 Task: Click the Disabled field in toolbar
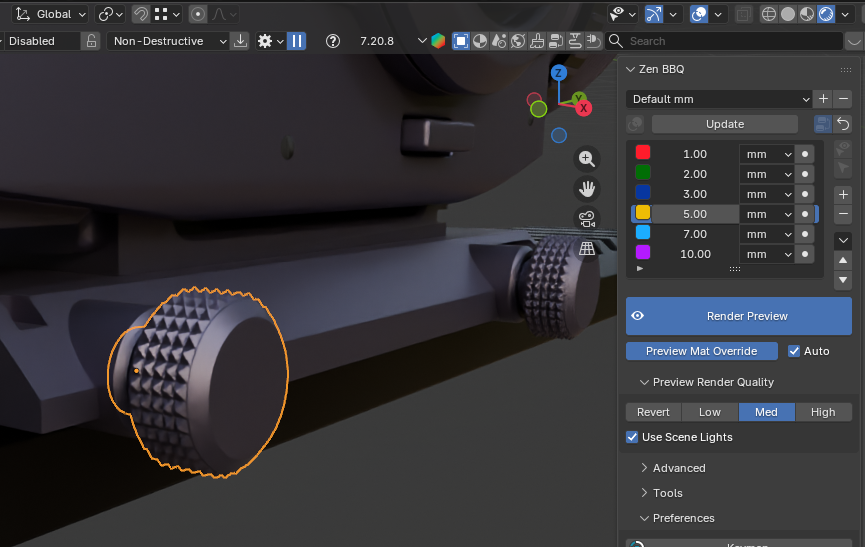click(40, 41)
